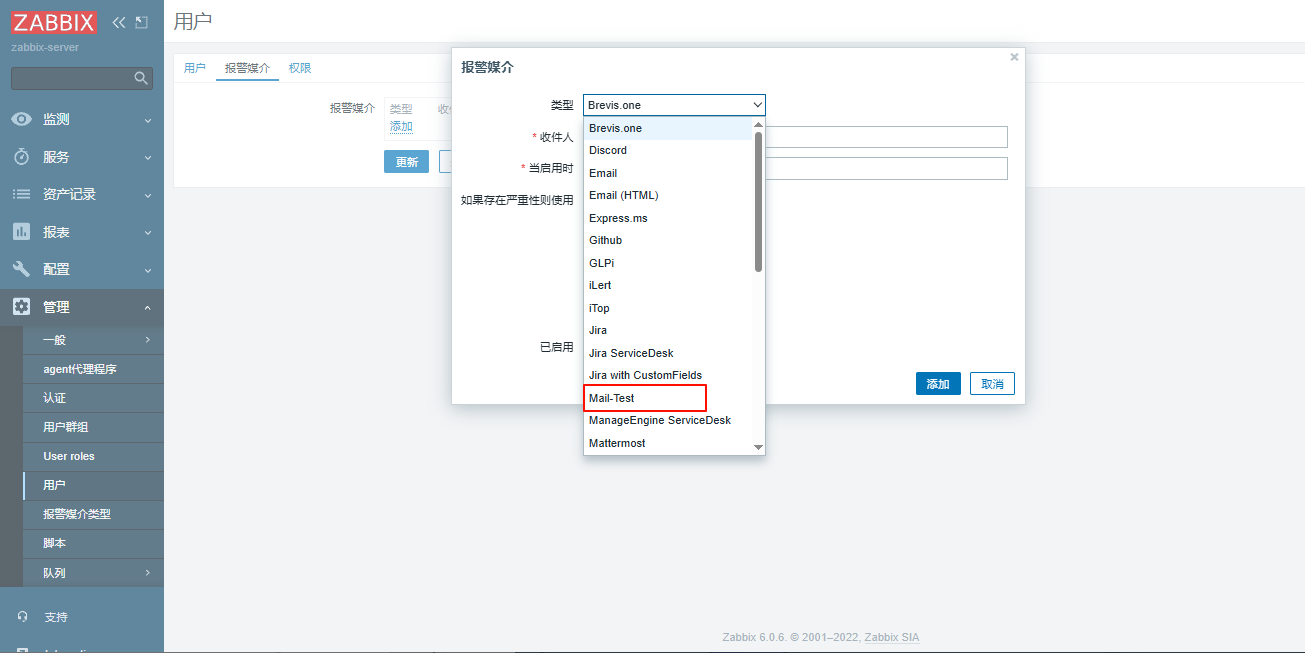The image size is (1305, 653).
Task: Select Email (HTML) in dropdown list
Action: (667, 195)
